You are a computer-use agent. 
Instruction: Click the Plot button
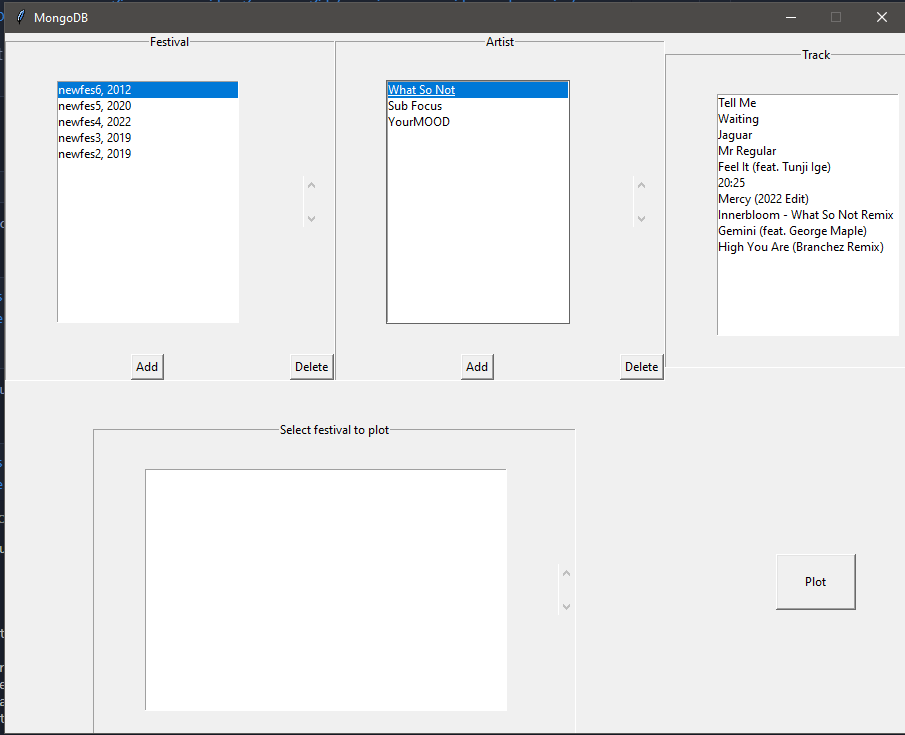pyautogui.click(x=816, y=581)
